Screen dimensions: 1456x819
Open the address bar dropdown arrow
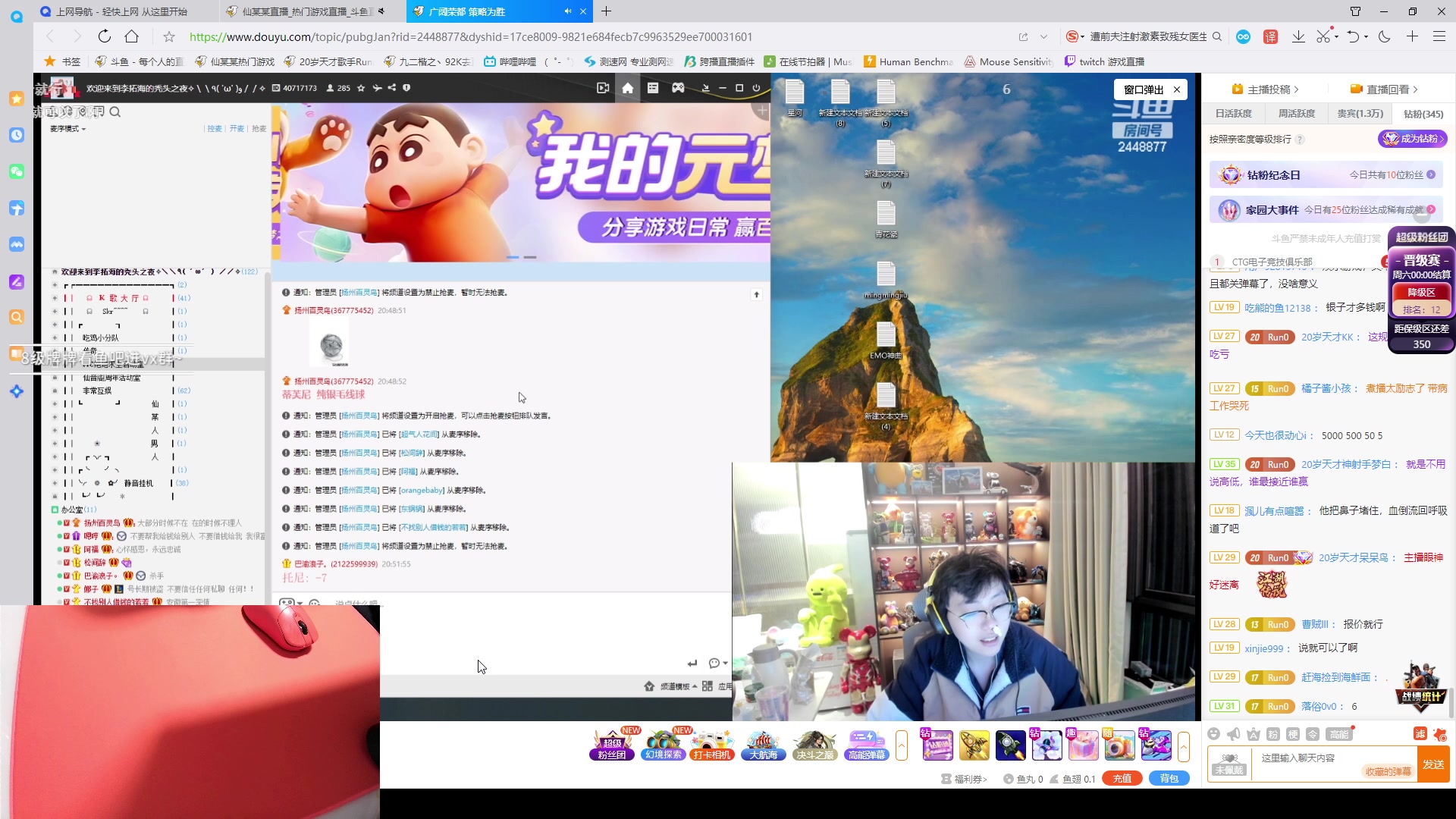1044,36
